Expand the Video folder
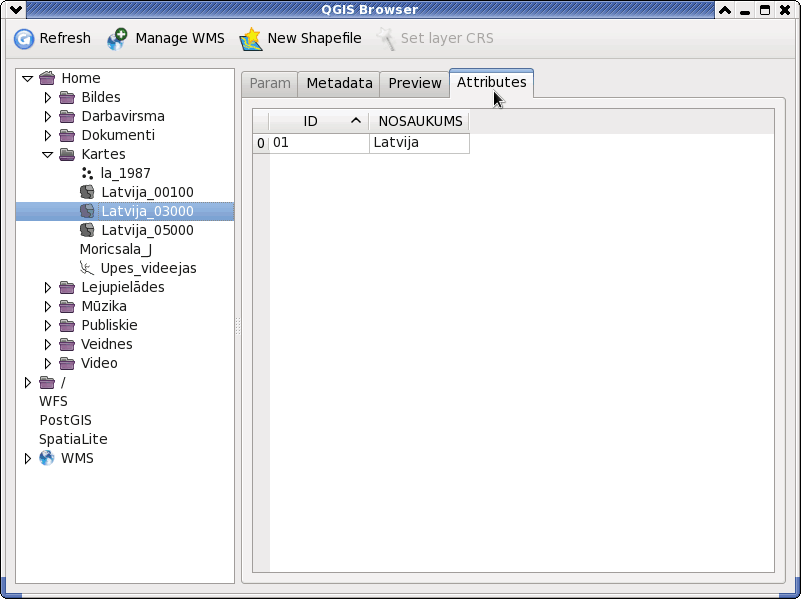The width and height of the screenshot is (801, 599). (48, 363)
